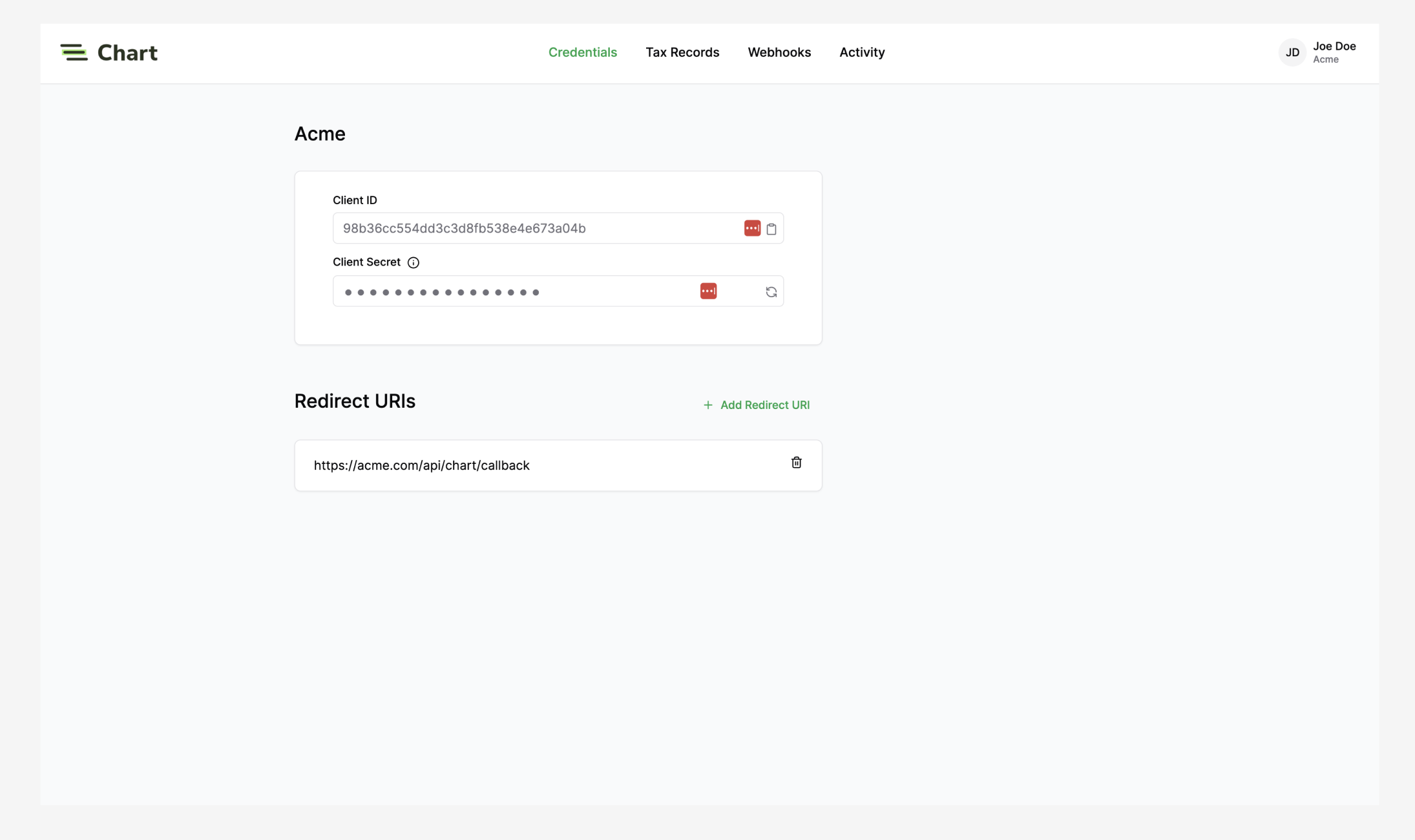
Task: Click password manager icon in Client Secret field
Action: click(x=708, y=291)
